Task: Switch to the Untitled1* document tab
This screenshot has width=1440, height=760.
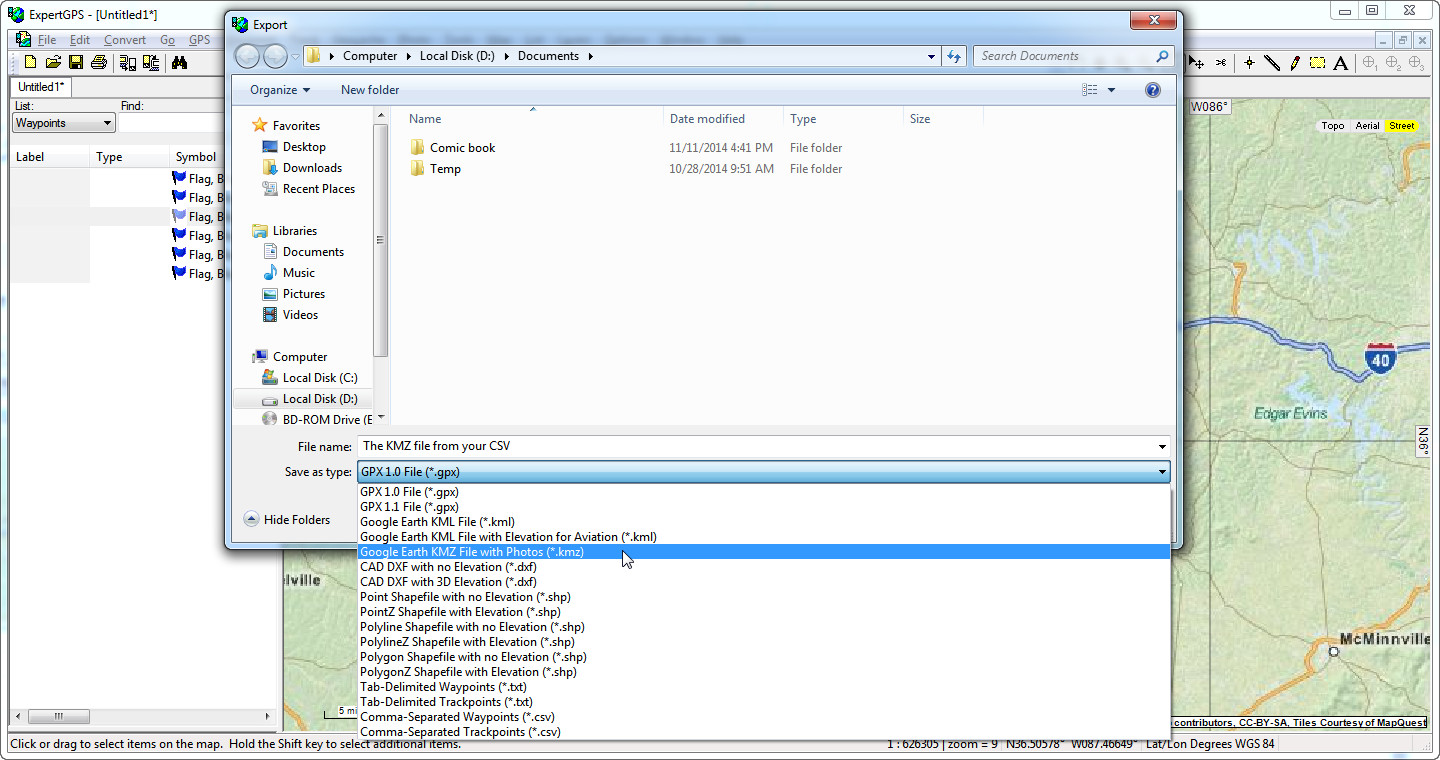Action: pos(41,87)
